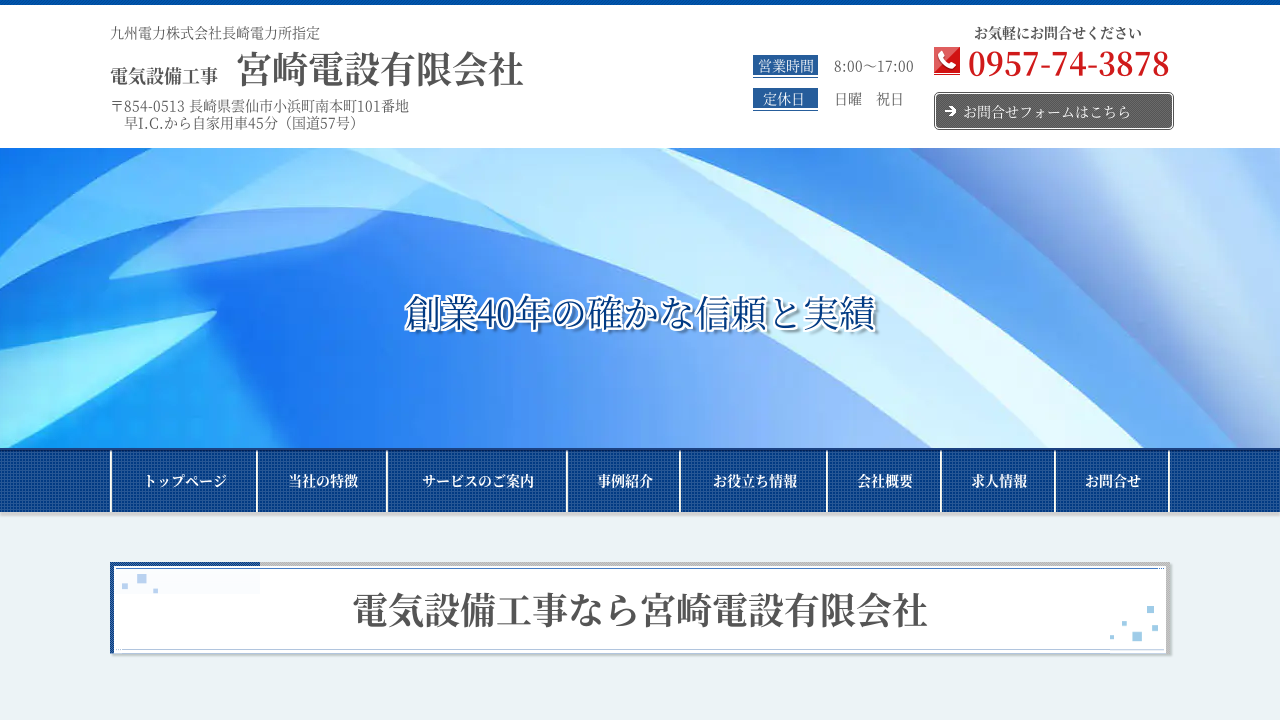Open サービスのご案内 menu item

click(x=478, y=481)
